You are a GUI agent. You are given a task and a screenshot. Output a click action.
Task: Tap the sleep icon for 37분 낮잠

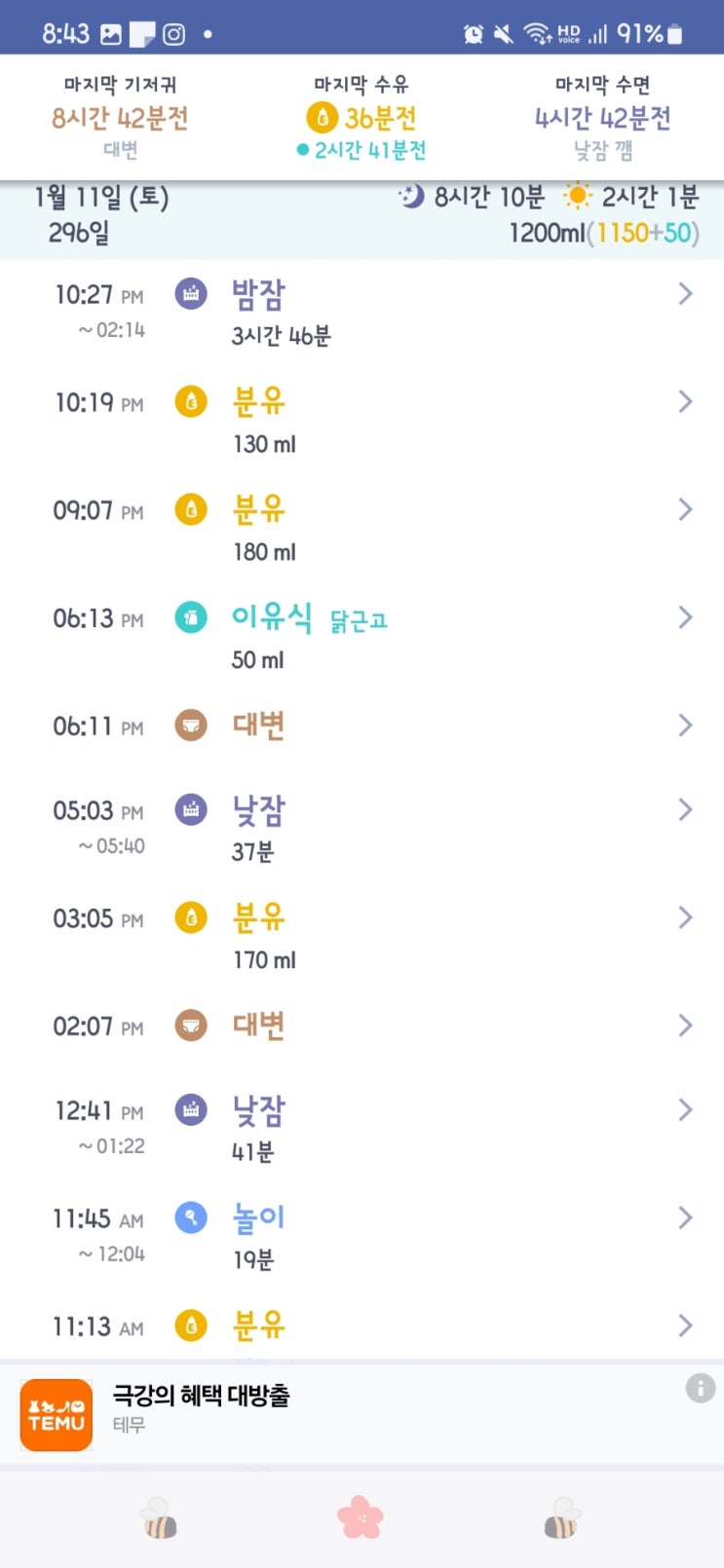(191, 809)
